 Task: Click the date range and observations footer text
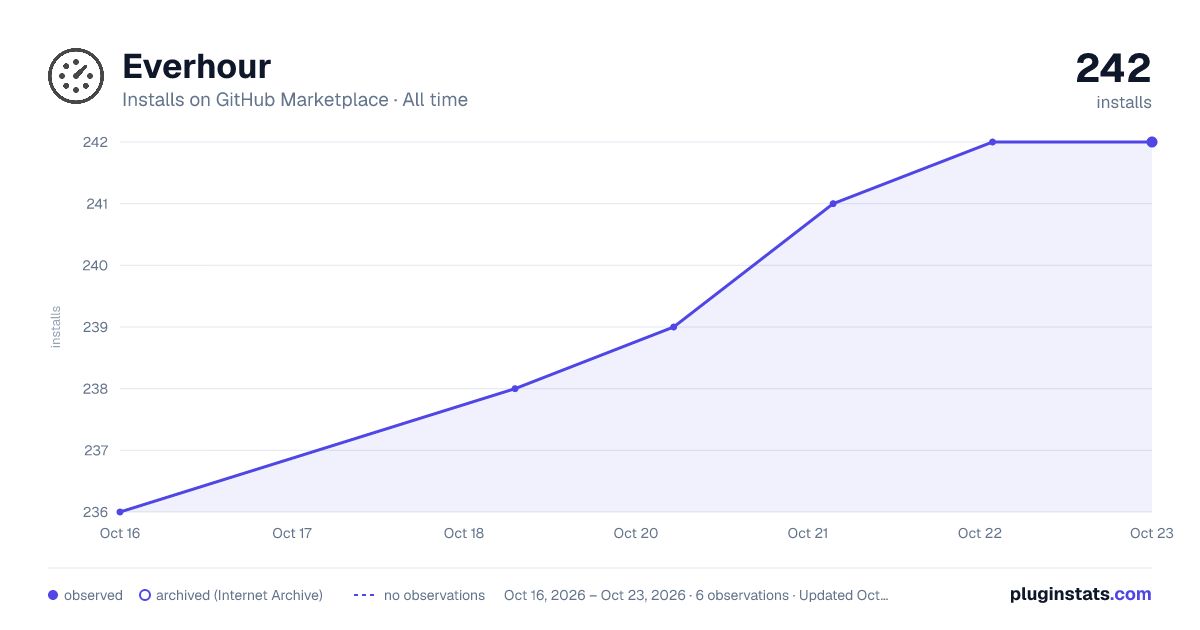(x=696, y=595)
